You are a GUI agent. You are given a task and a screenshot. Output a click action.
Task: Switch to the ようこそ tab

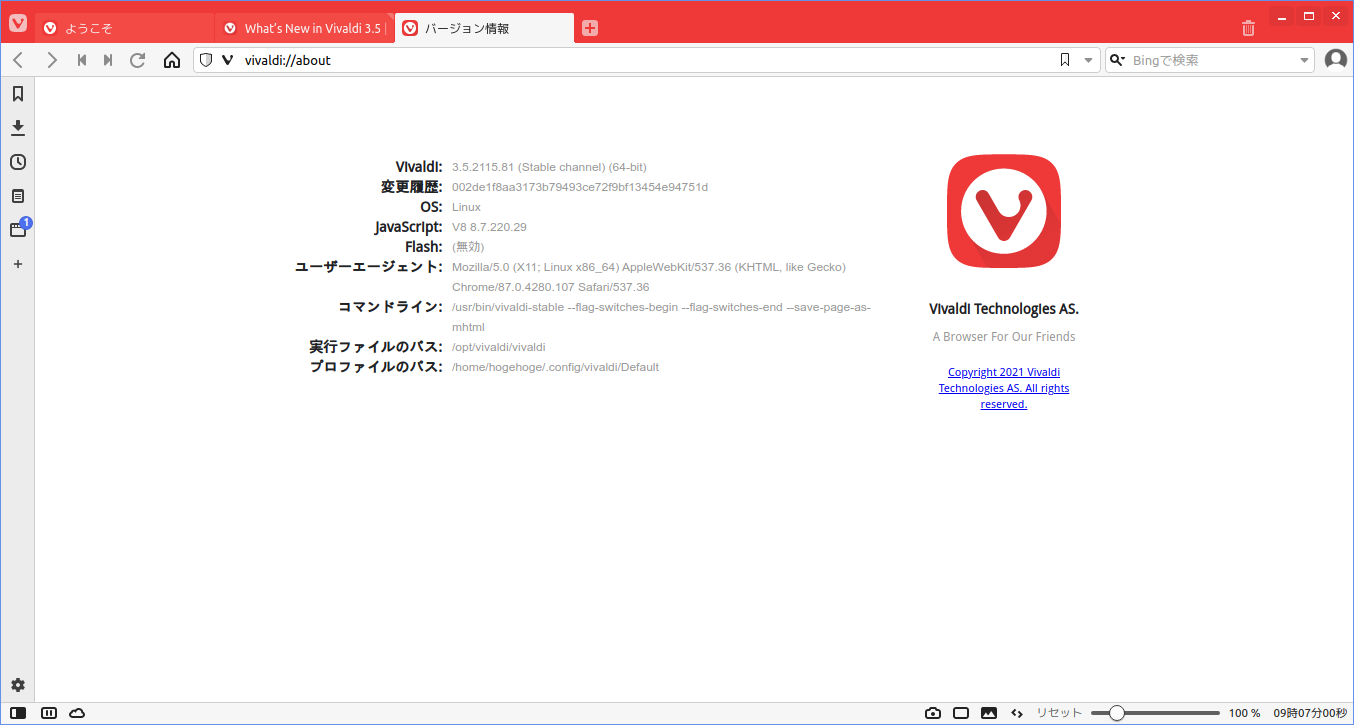tap(124, 28)
